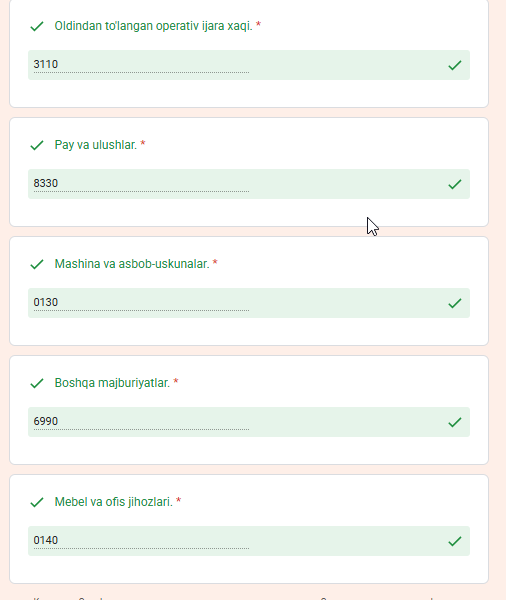Click the Boshqa majburiyatlar question title
Screen dimensions: 506x600
coord(112,383)
